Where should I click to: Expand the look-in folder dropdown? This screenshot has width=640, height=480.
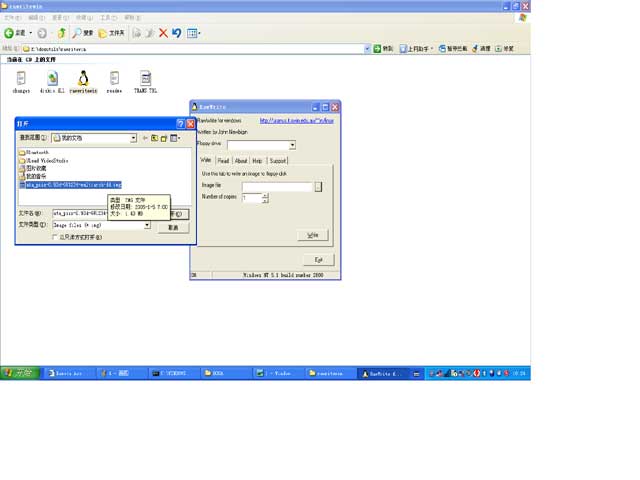(133, 138)
